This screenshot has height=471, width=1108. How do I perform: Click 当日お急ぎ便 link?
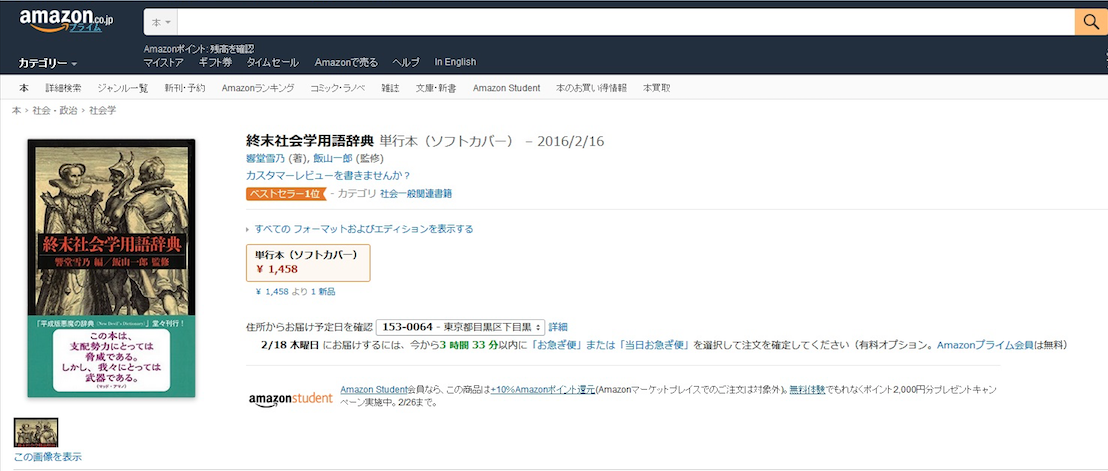(x=654, y=345)
